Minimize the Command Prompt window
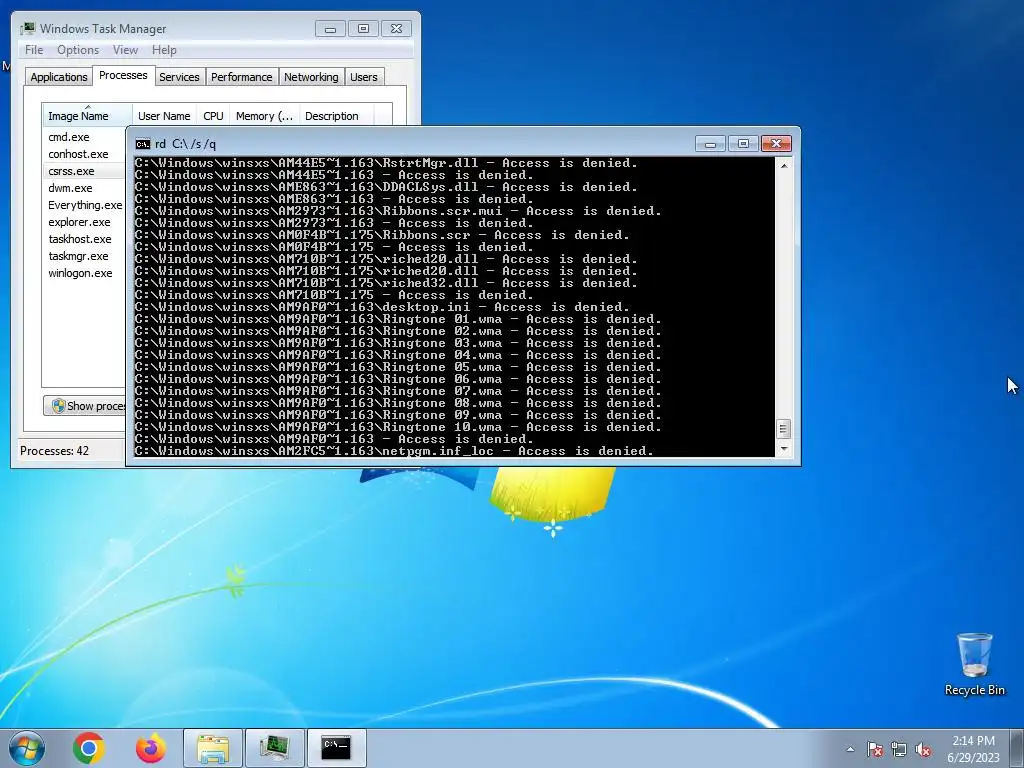The width and height of the screenshot is (1024, 768). click(711, 144)
